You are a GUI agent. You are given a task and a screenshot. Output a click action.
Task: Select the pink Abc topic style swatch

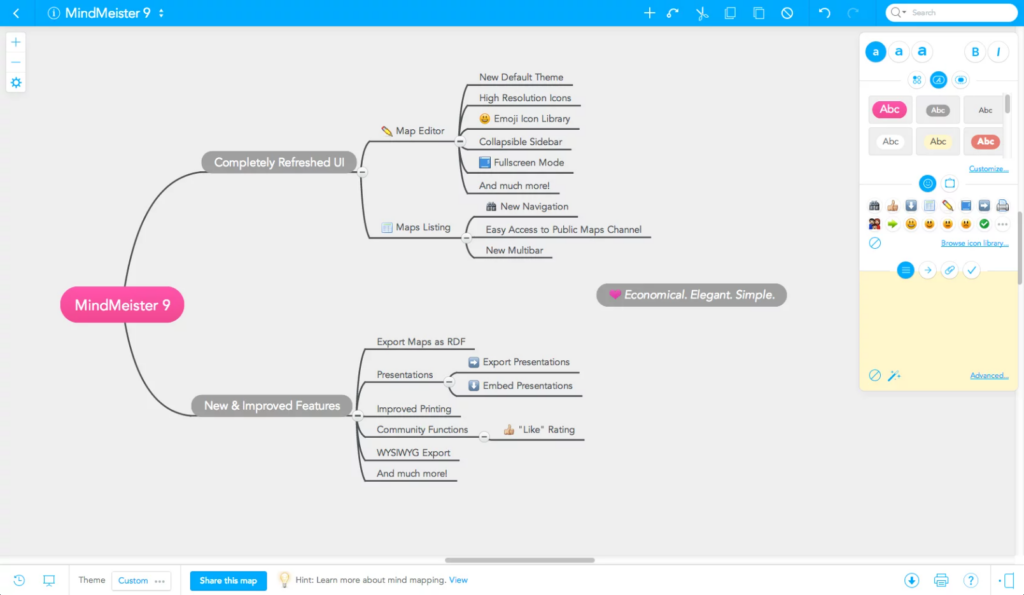(889, 109)
